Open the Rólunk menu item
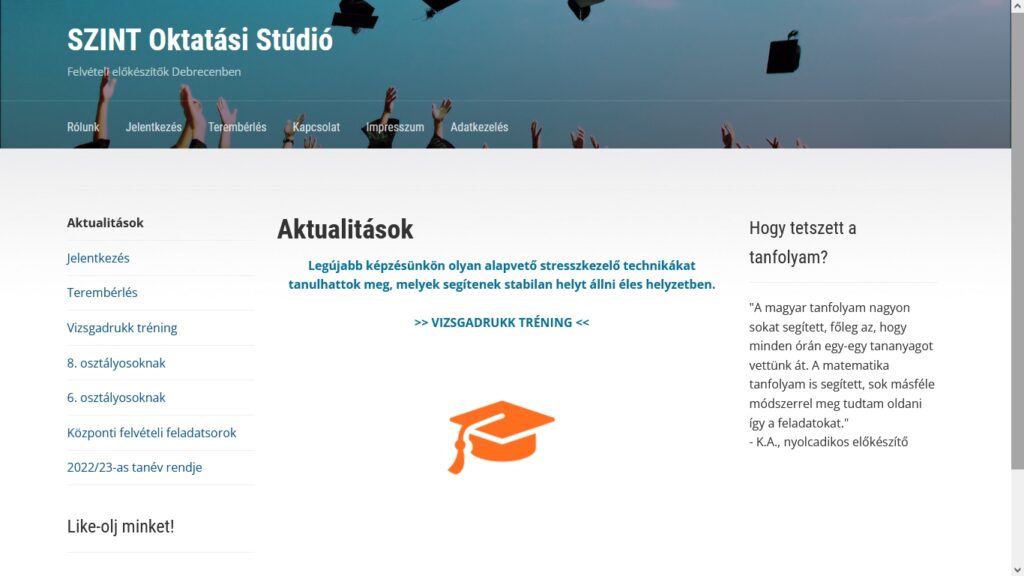Image resolution: width=1024 pixels, height=576 pixels. coord(83,127)
